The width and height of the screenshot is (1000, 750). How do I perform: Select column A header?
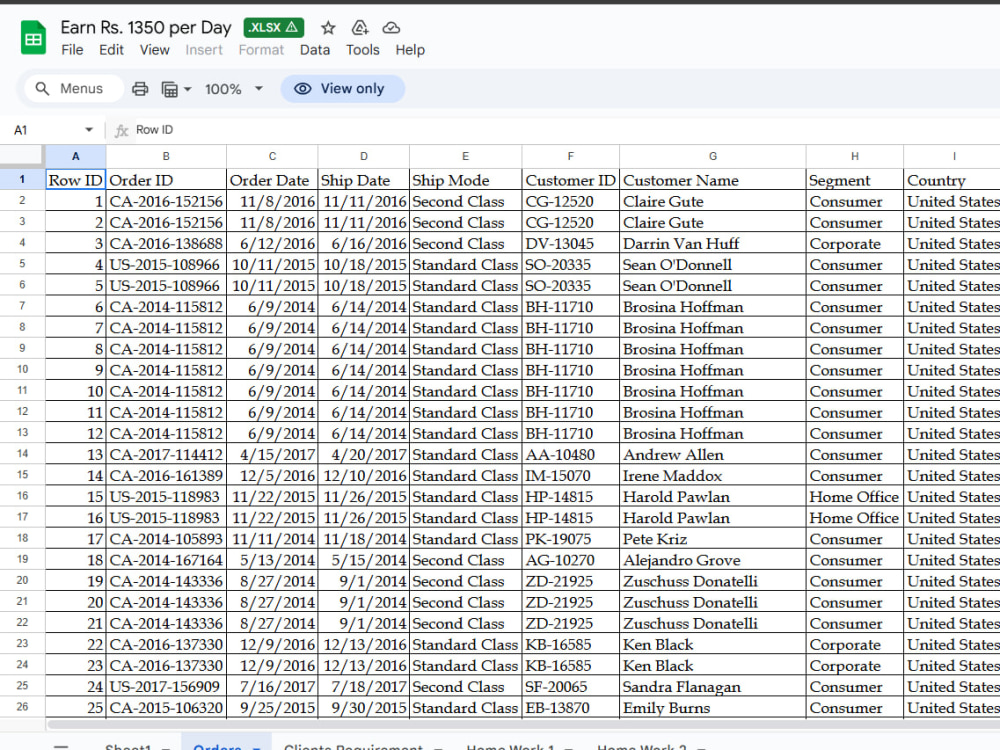tap(75, 156)
